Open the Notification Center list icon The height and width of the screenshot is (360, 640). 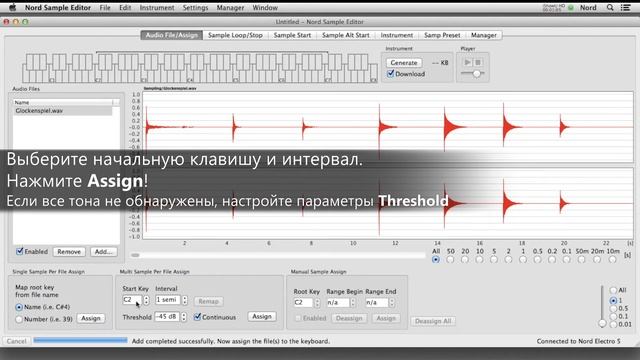(x=625, y=7)
